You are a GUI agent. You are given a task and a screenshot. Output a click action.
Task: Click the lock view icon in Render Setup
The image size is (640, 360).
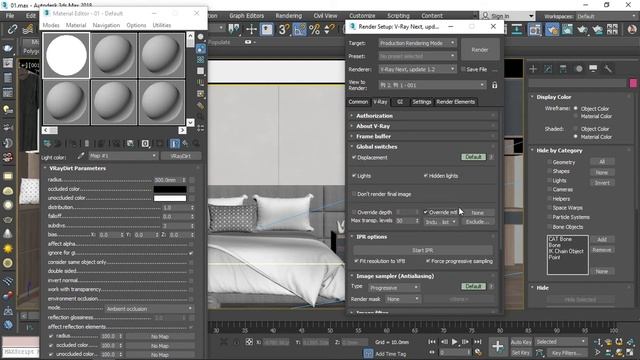click(x=494, y=85)
